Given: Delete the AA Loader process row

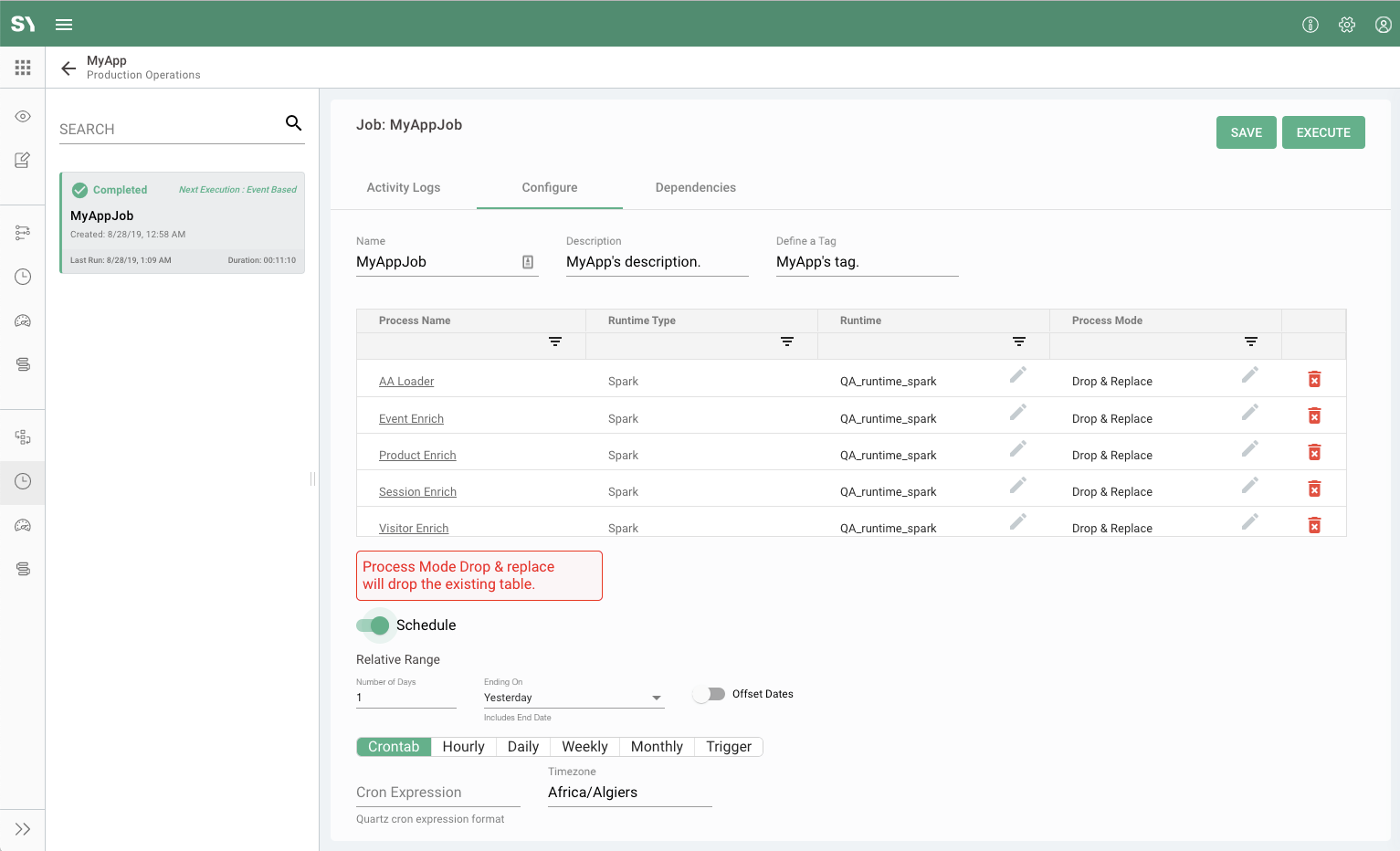Looking at the screenshot, I should coord(1314,380).
